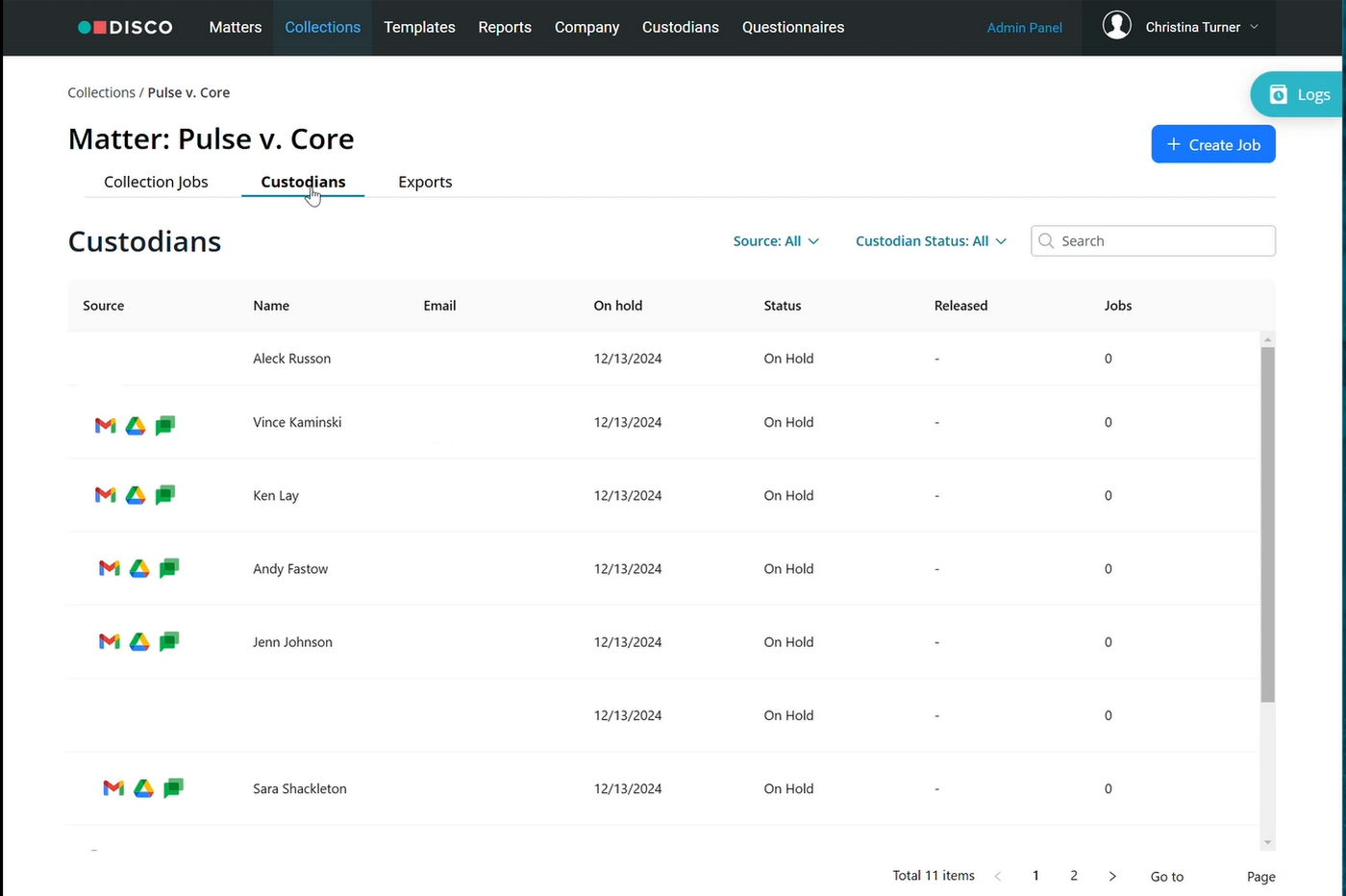Click the Google Chat icon for Vince Kaminski
Screen dimensions: 1346x896
165,425
